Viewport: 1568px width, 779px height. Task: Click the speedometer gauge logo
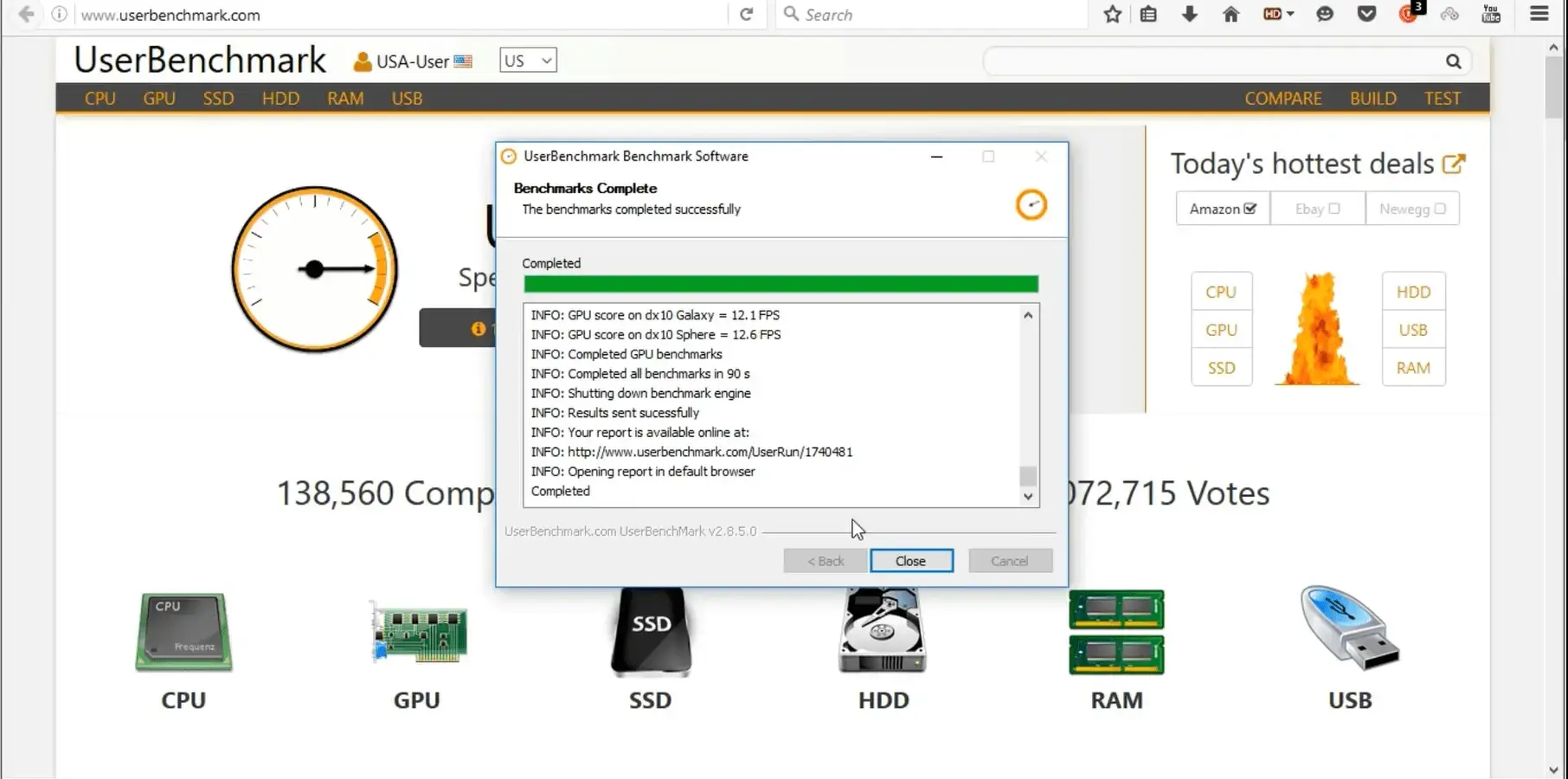315,269
